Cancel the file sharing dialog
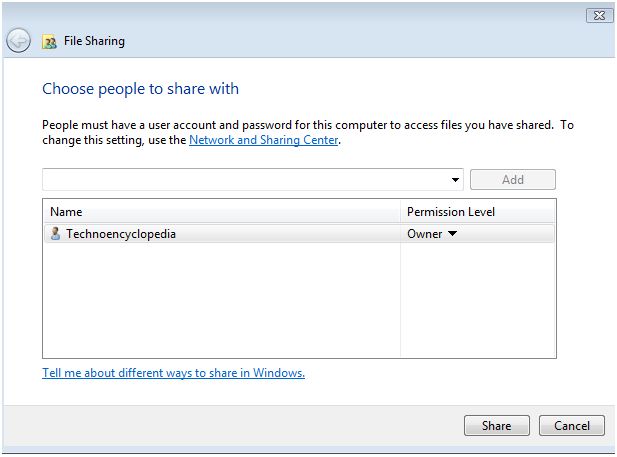617x457 pixels. 572,426
